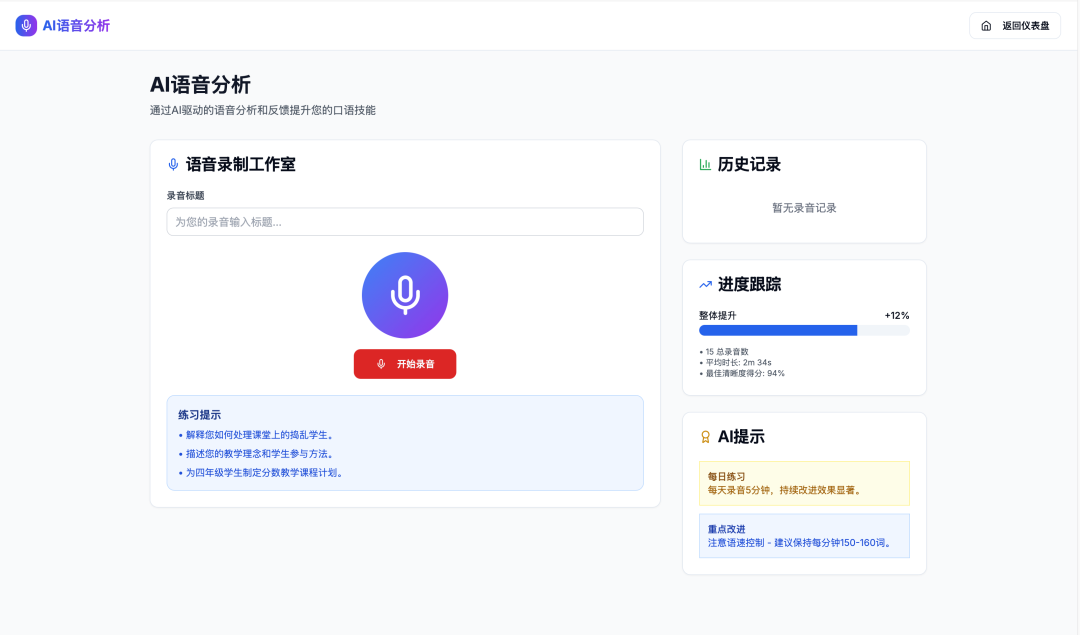
Task: Click the microphone icon beside 语音录制工作室
Action: [173, 164]
